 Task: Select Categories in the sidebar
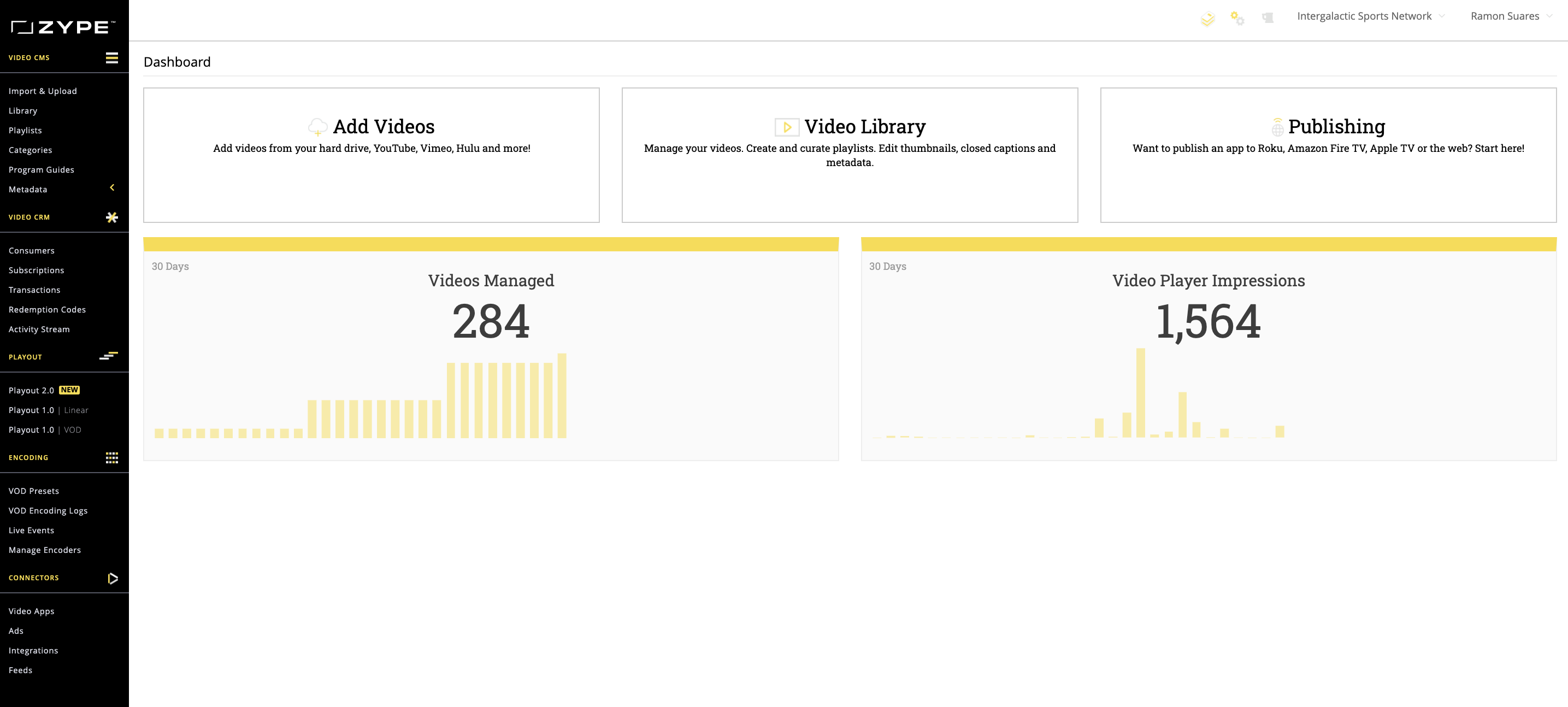31,150
